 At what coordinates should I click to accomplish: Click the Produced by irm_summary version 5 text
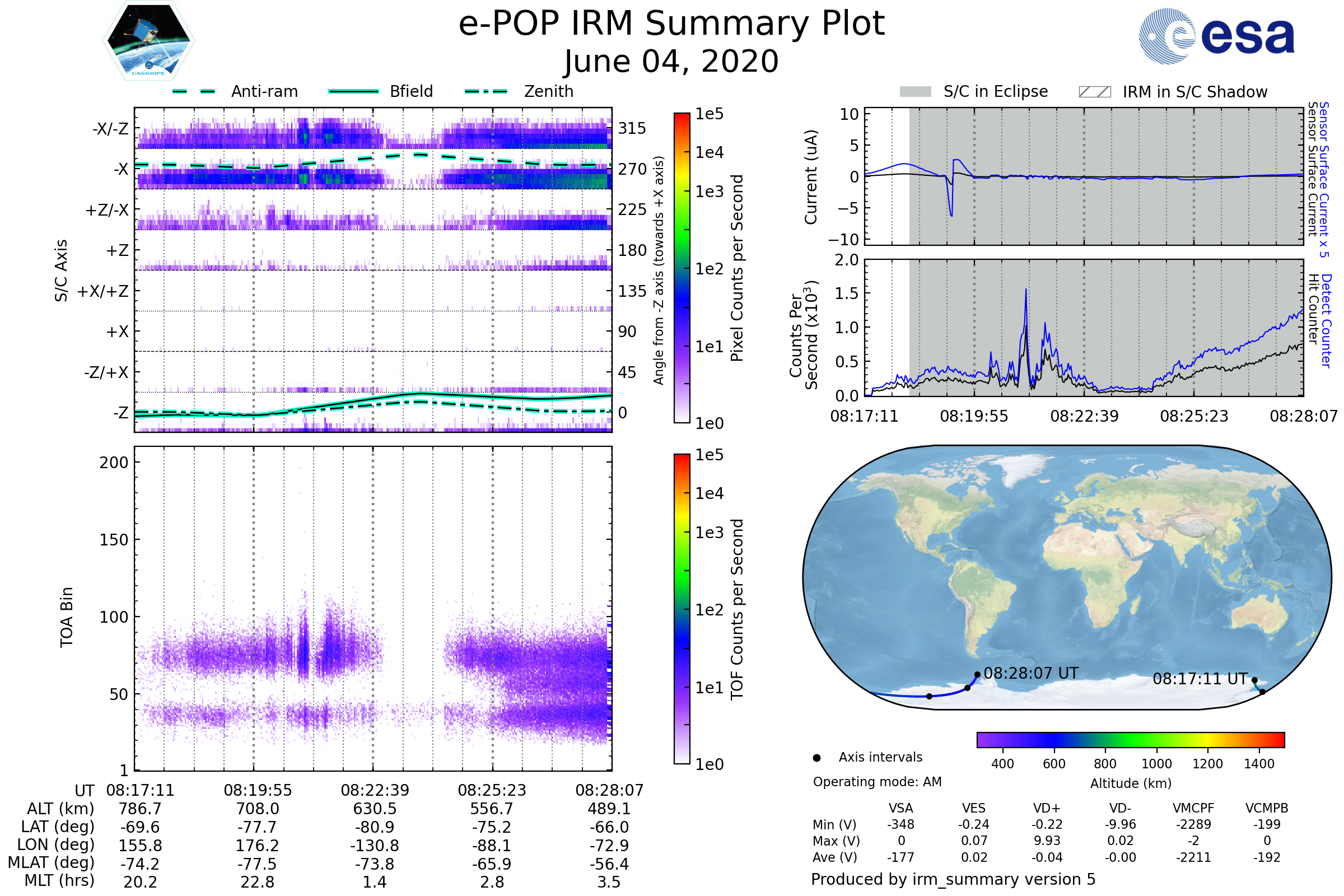point(953,879)
